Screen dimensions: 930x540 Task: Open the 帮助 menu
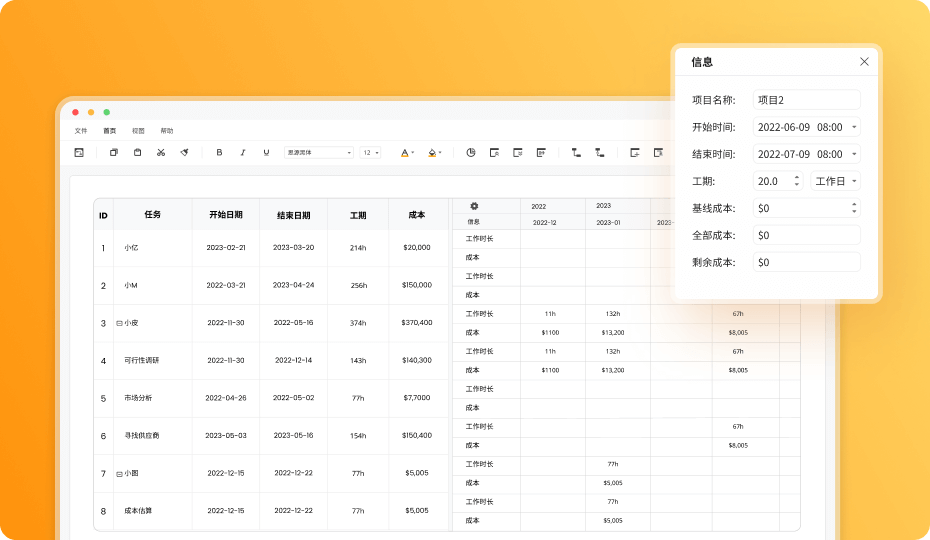[167, 131]
